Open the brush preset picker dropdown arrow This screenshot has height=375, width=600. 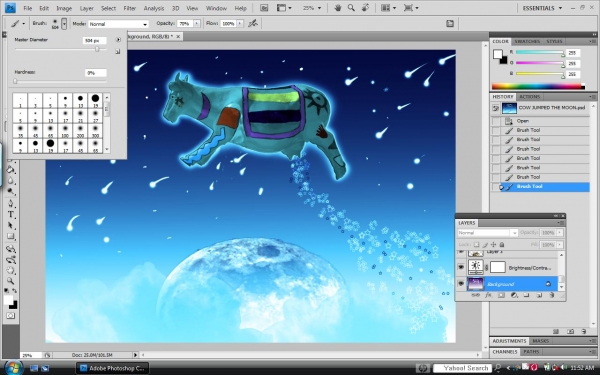click(64, 24)
